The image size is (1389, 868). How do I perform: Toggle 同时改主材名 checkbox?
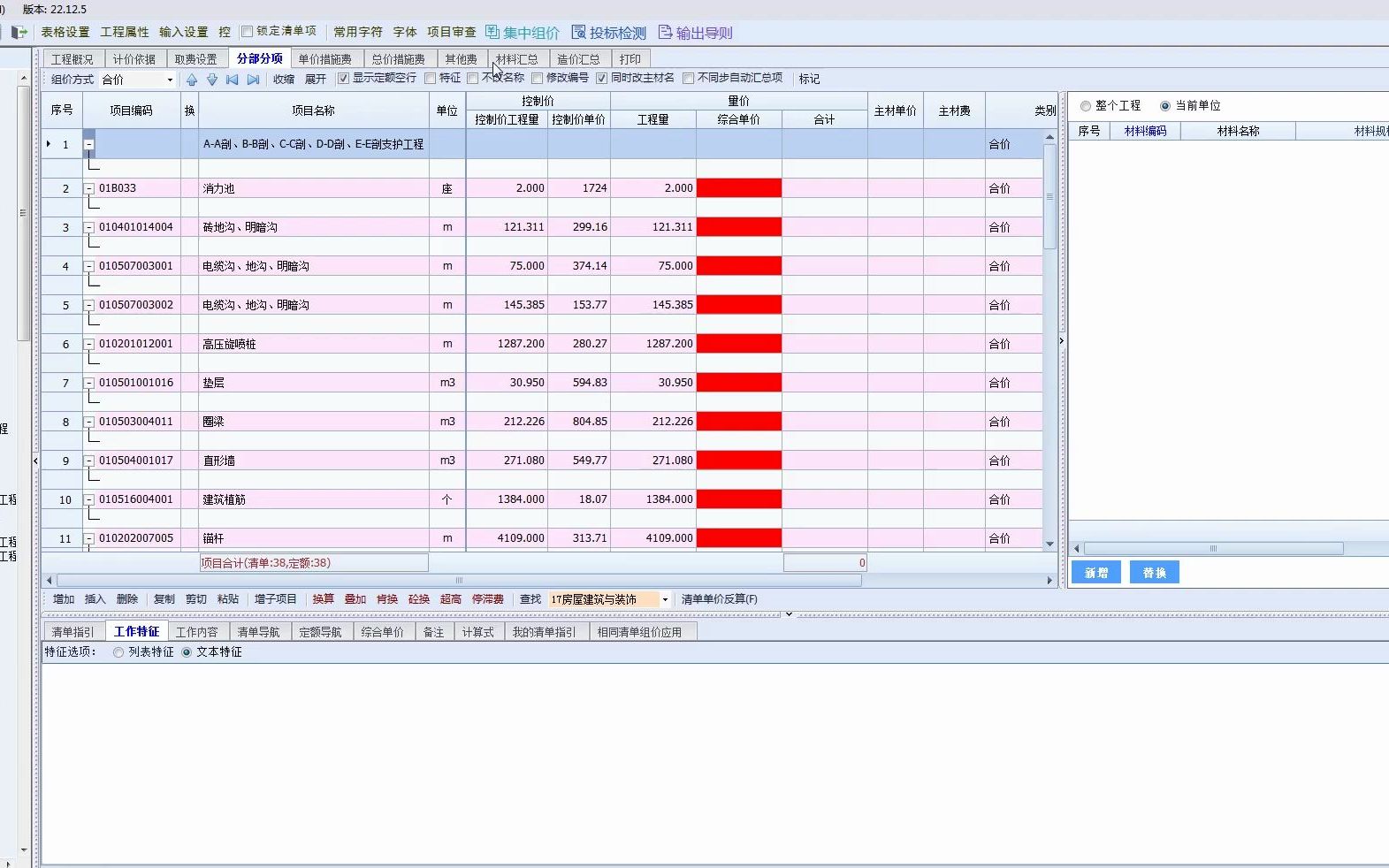click(602, 79)
